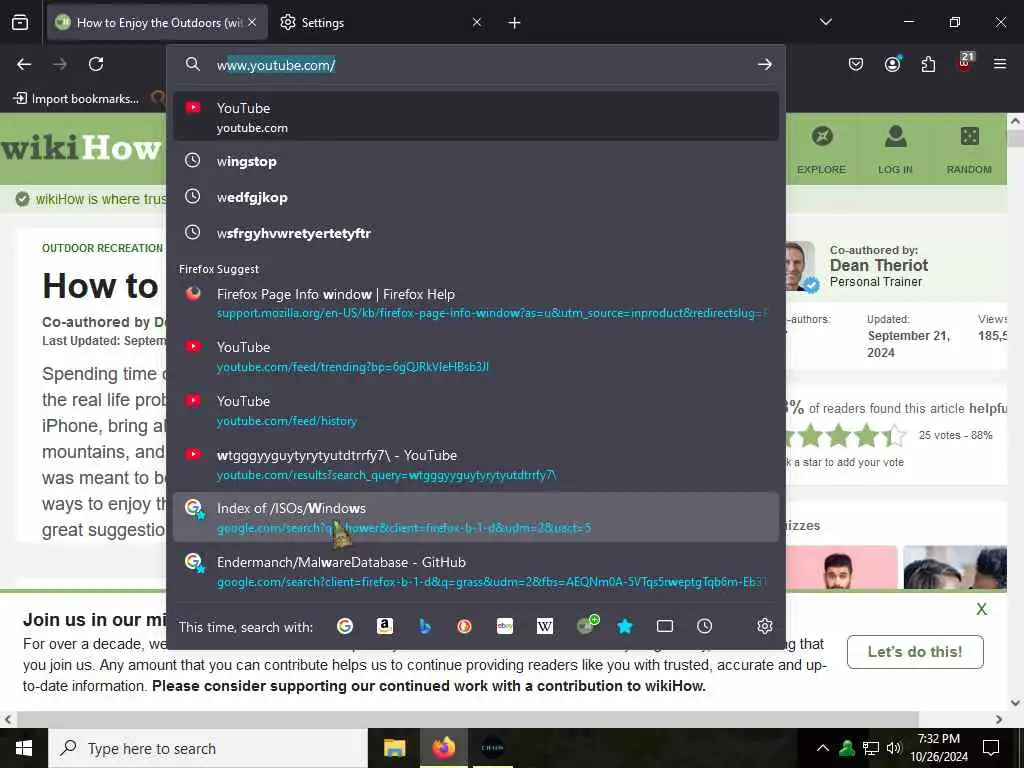The width and height of the screenshot is (1024, 768).
Task: Search this time with Bing
Action: pos(424,626)
